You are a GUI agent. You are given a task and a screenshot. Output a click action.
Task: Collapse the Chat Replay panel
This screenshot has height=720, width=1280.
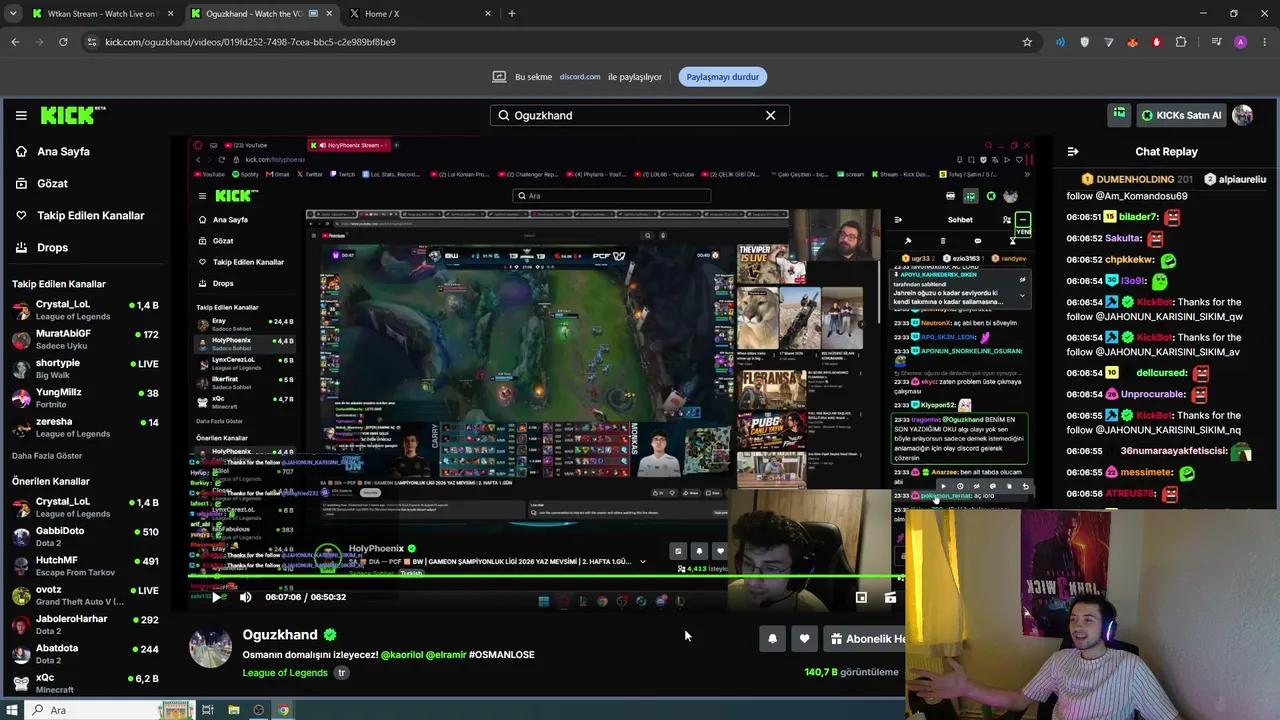(1073, 151)
